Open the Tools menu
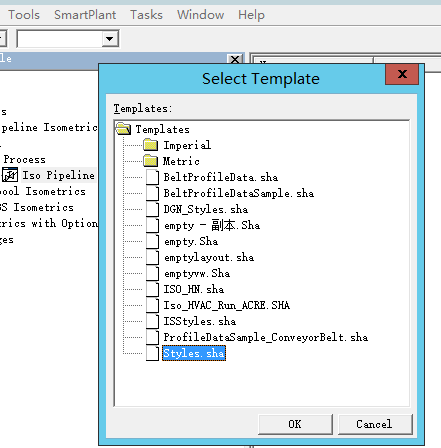The image size is (441, 448). (x=24, y=15)
